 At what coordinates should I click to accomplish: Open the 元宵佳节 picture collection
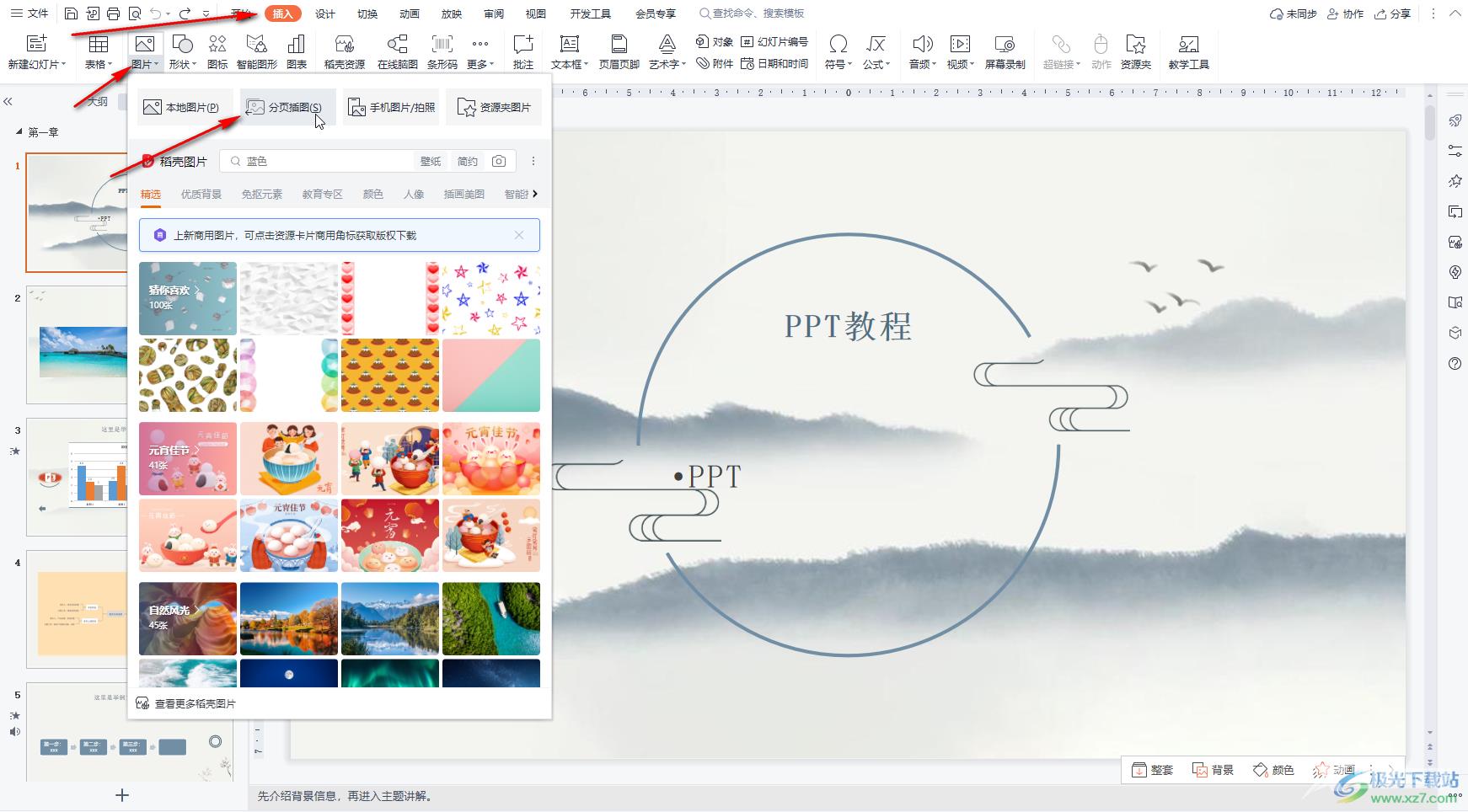pos(188,458)
